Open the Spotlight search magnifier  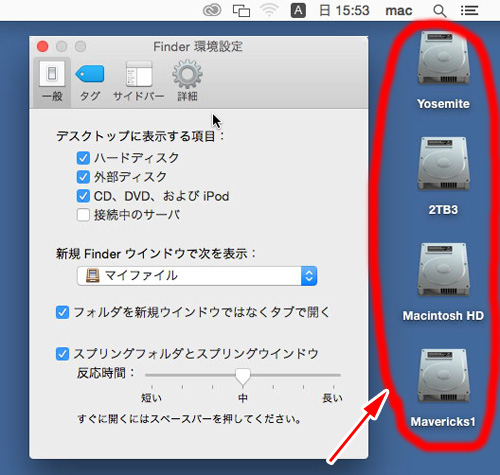point(440,11)
